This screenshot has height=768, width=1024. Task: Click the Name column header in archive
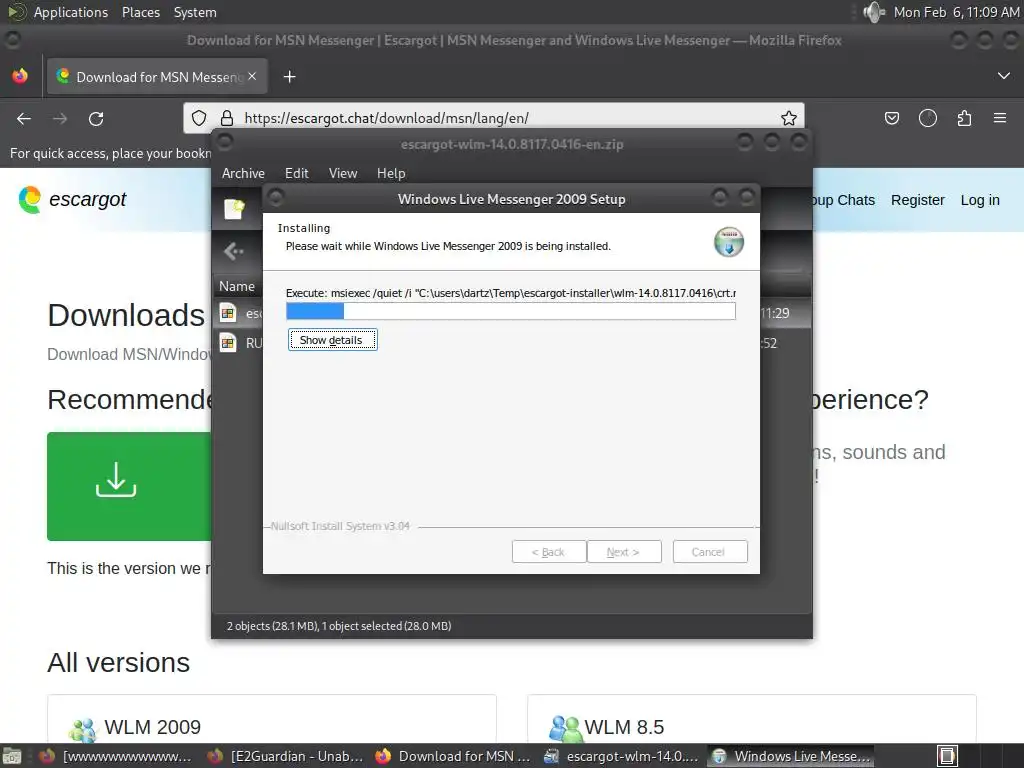coord(237,286)
